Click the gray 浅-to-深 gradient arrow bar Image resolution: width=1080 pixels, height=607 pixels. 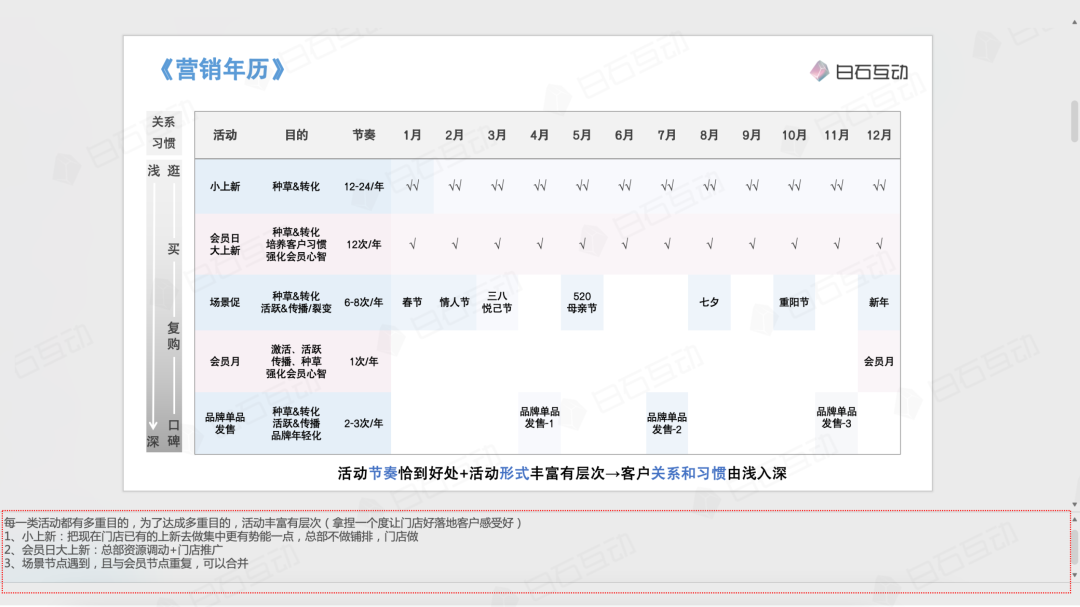click(153, 300)
